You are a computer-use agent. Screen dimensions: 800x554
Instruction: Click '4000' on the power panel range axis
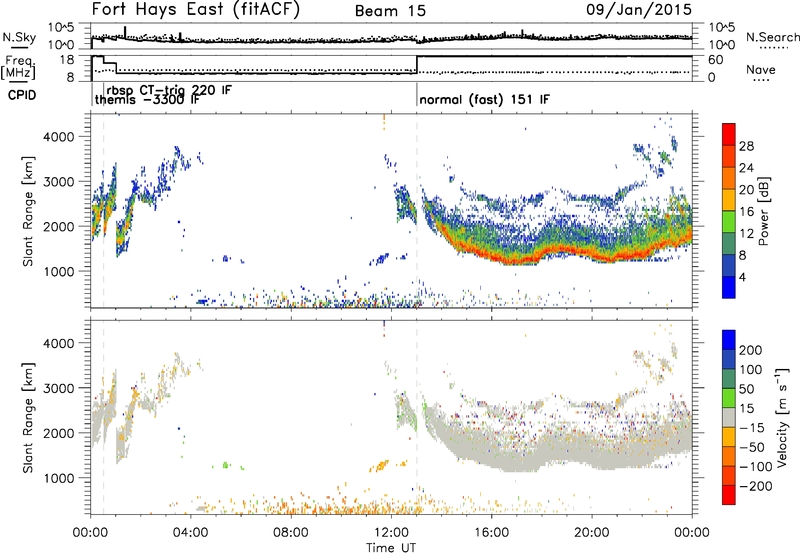pyautogui.click(x=58, y=137)
